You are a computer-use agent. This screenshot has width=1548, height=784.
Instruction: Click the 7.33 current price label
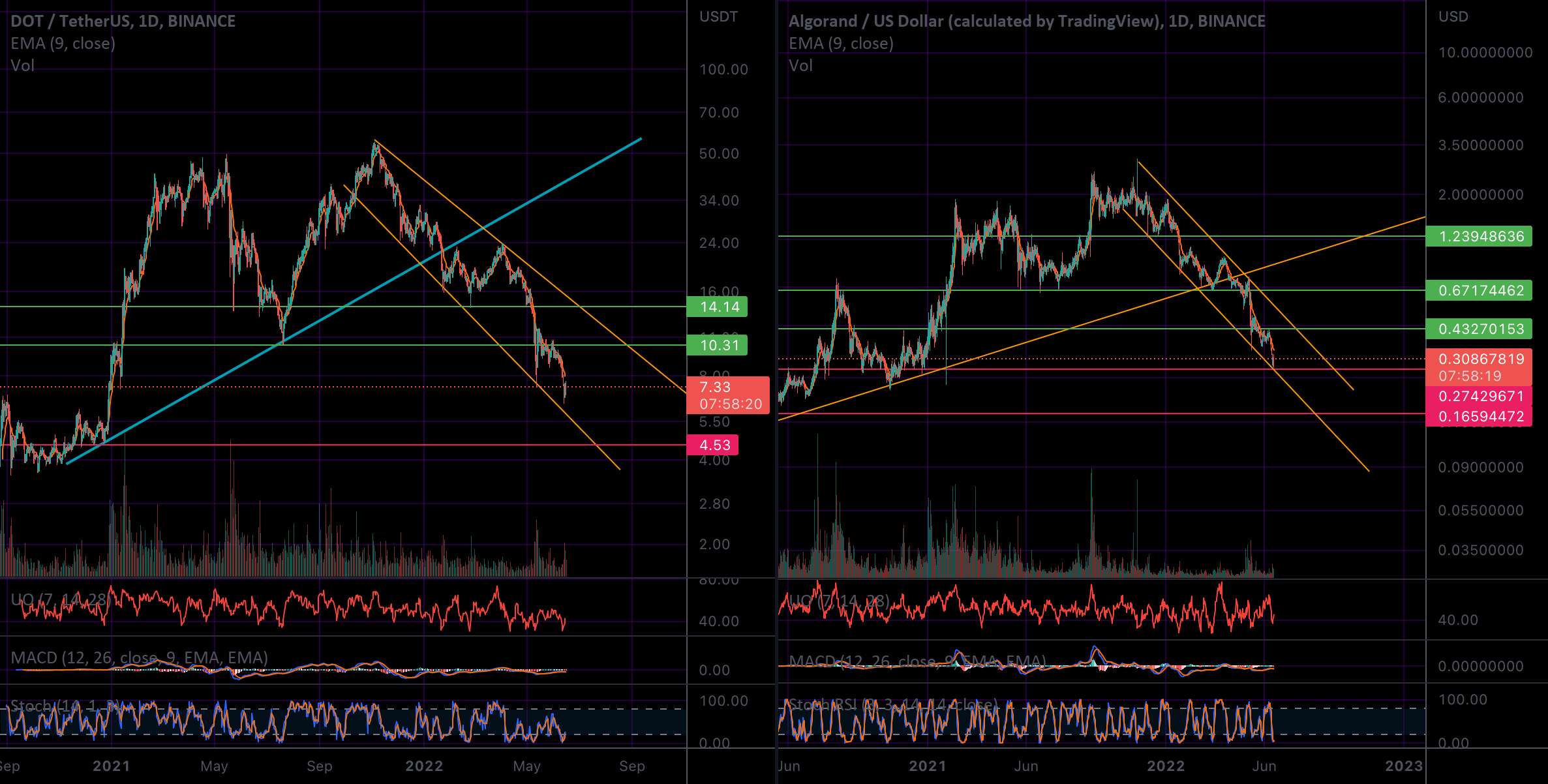click(728, 395)
